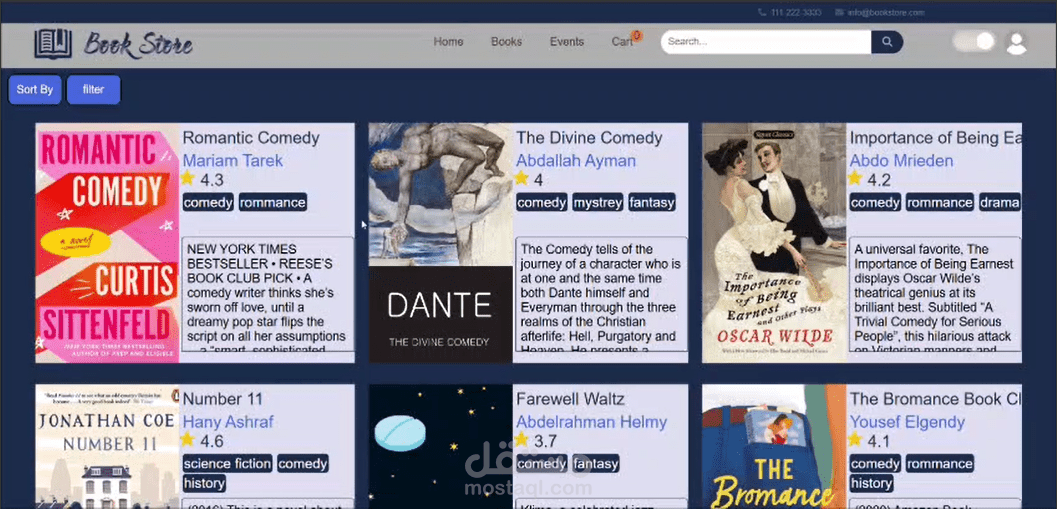Open the Cart page
This screenshot has height=509, width=1057.
click(x=622, y=42)
